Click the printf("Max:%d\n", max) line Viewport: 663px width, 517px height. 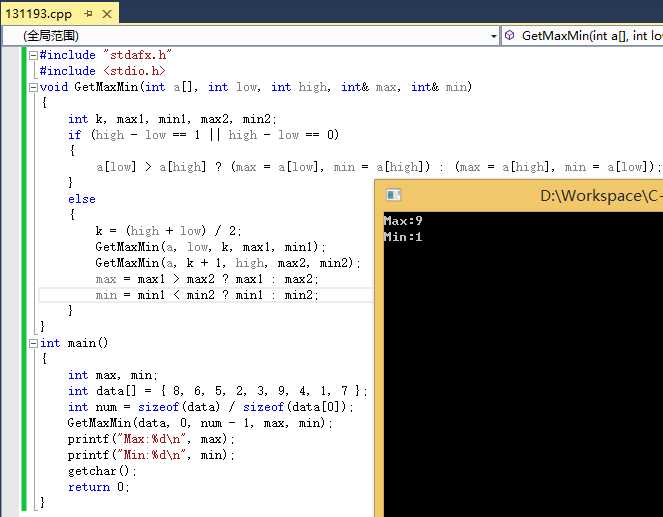(x=151, y=439)
